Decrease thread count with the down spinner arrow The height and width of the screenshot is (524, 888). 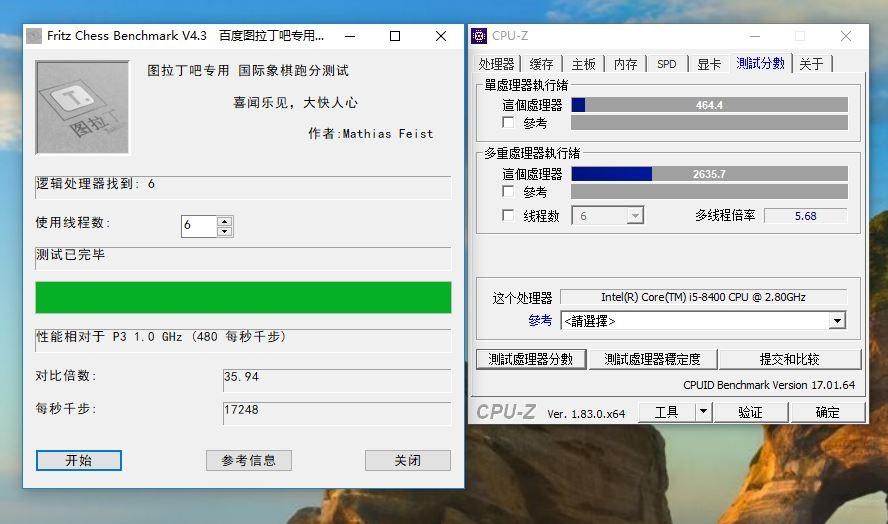(x=225, y=231)
